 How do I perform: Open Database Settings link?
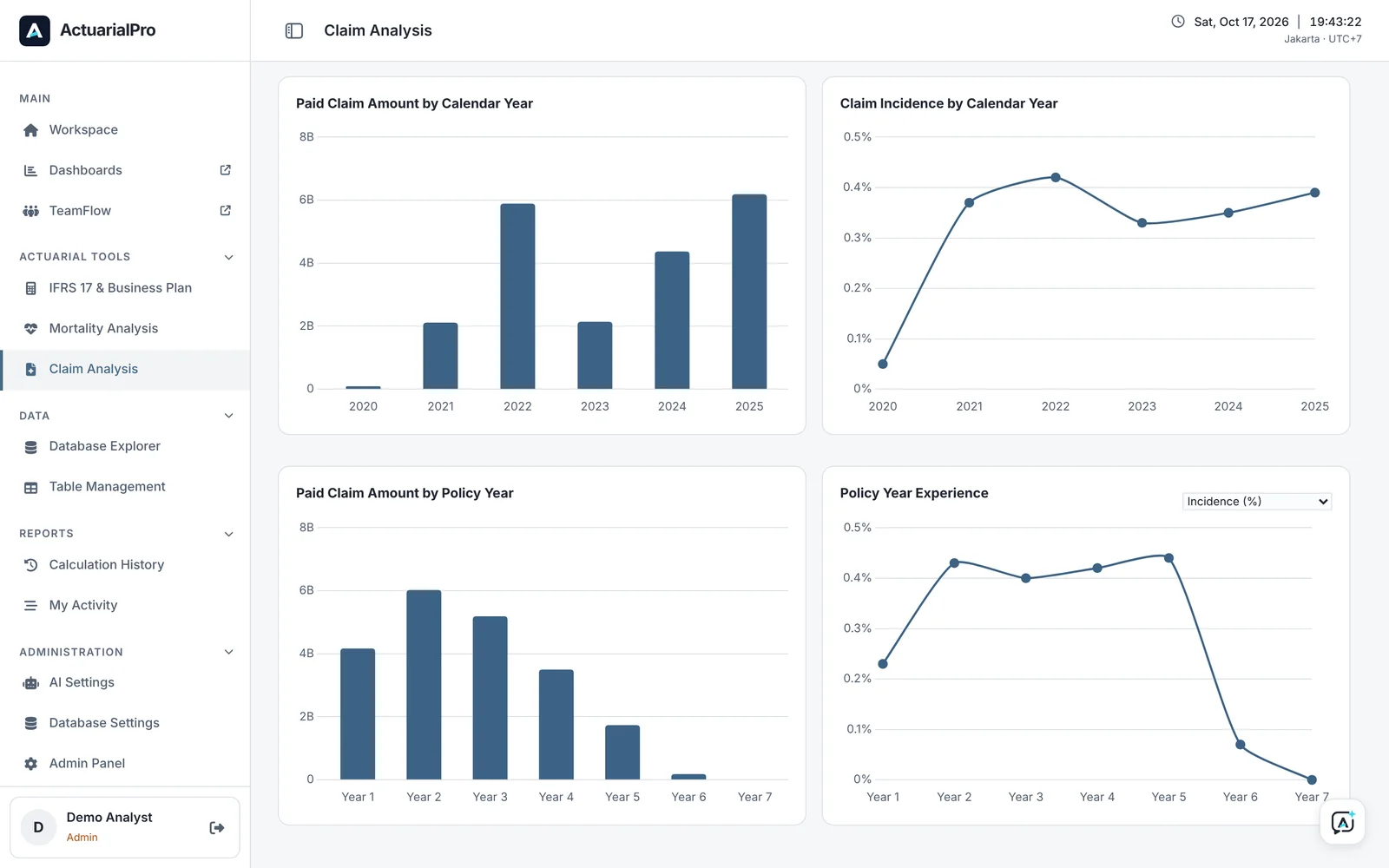coord(125,723)
